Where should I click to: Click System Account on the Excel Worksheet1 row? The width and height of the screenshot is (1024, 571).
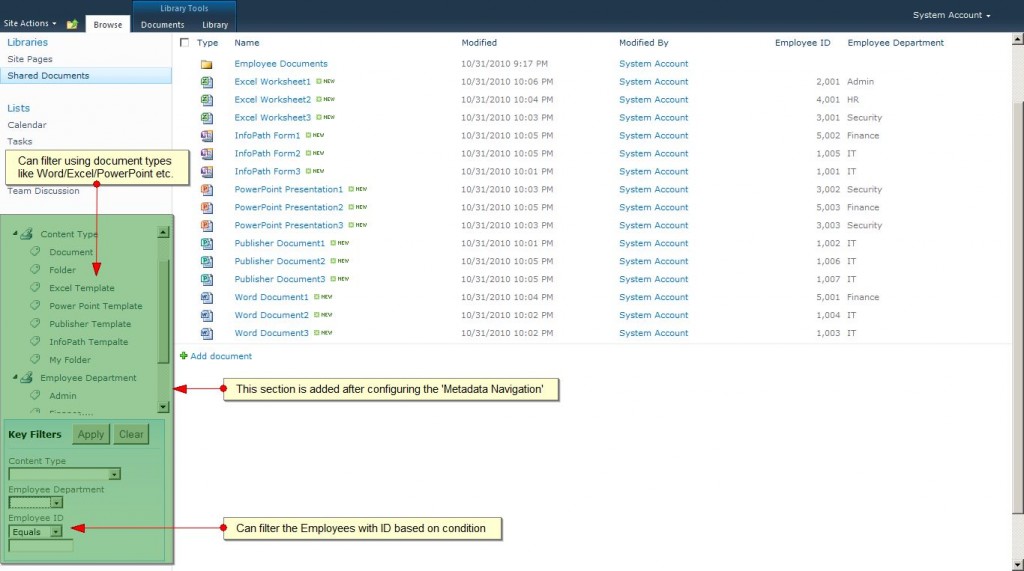coord(654,82)
